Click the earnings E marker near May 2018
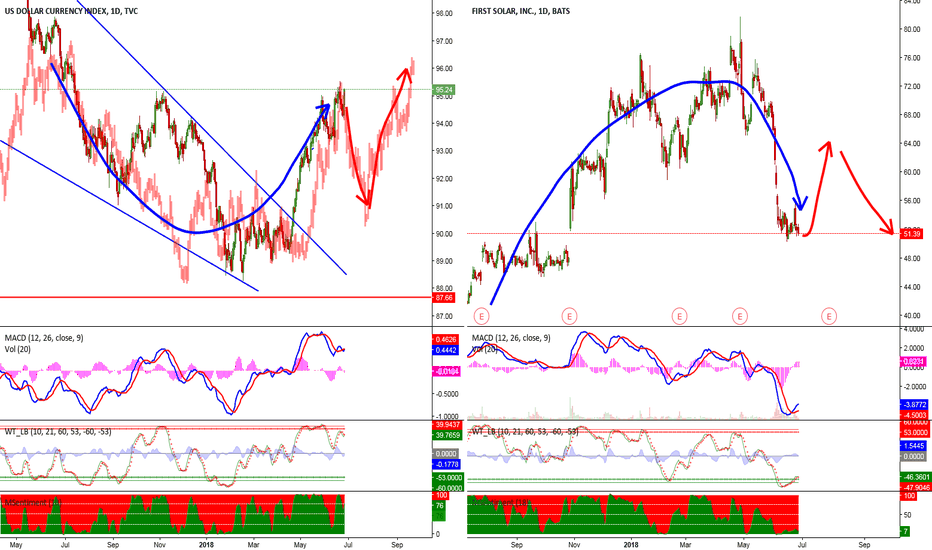This screenshot has height=550, width=932. [x=739, y=316]
